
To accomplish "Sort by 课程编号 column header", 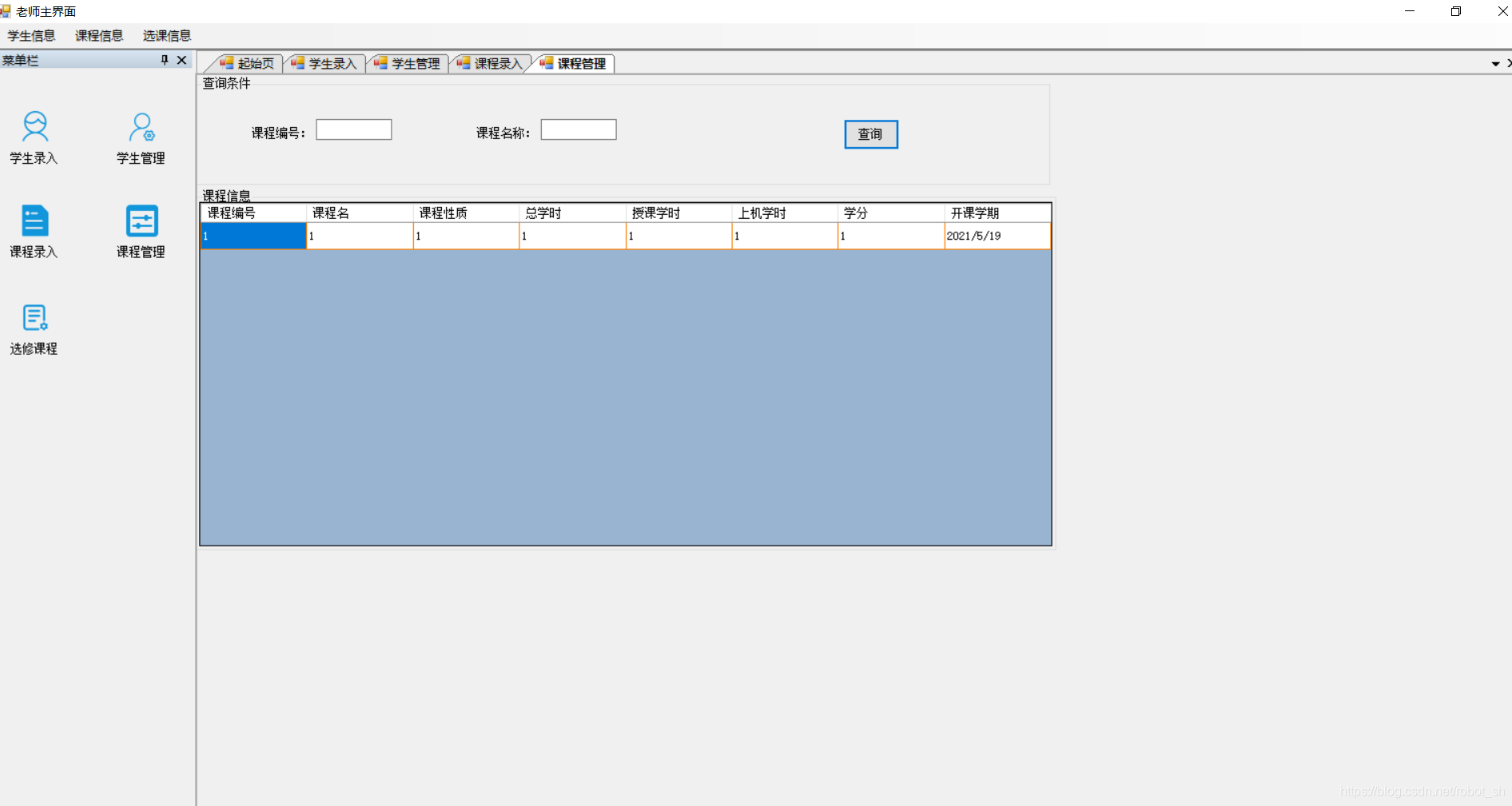I will 253,212.
